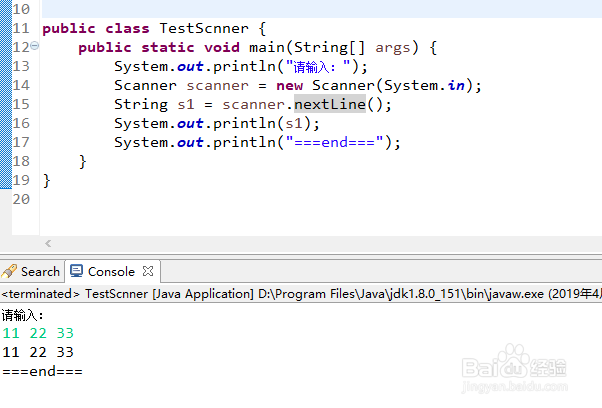Image resolution: width=602 pixels, height=408 pixels.
Task: Click the line number 20 in the gutter
Action: 21,199
